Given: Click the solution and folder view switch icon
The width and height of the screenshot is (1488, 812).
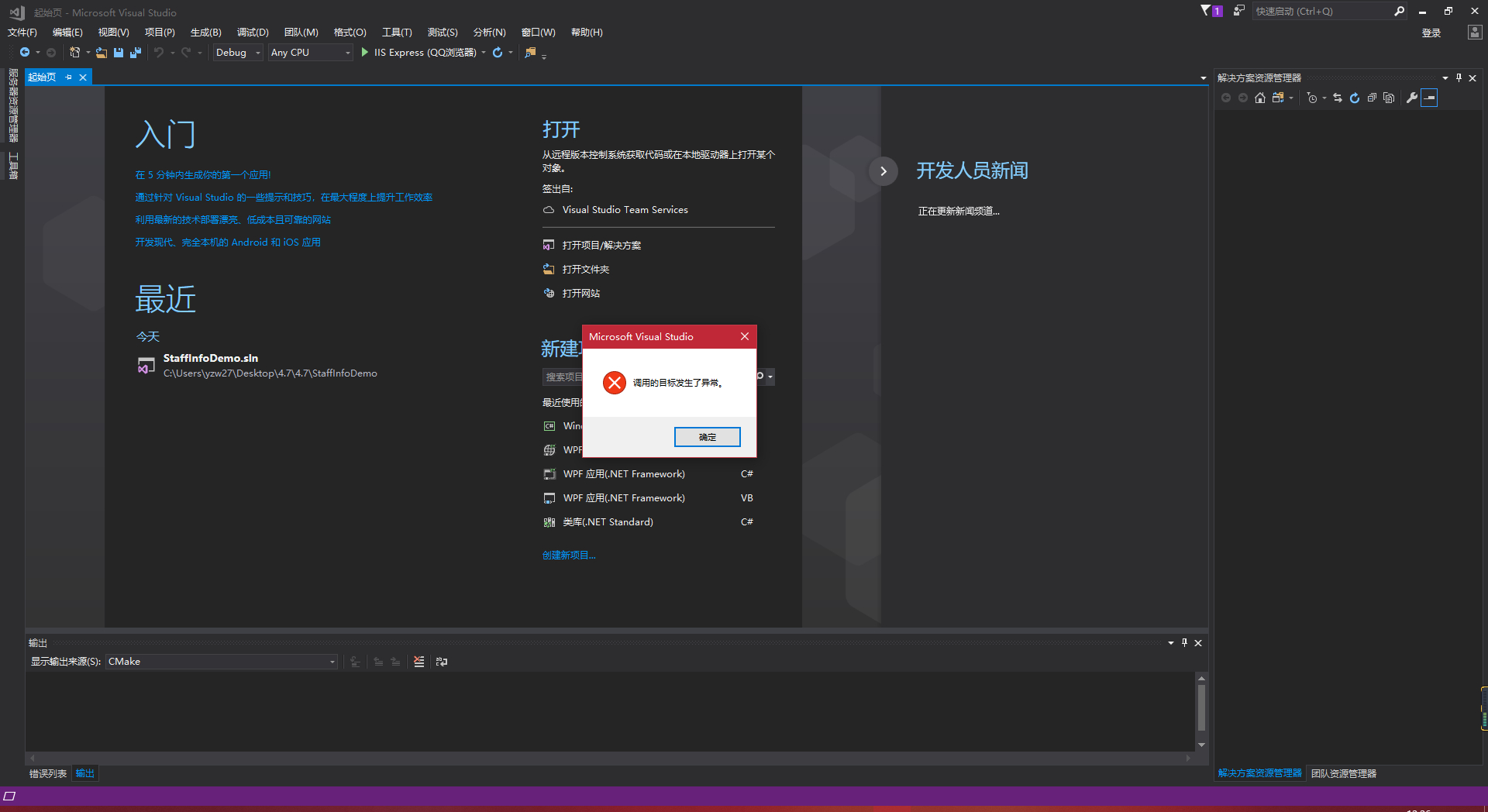Looking at the screenshot, I should (x=1278, y=98).
